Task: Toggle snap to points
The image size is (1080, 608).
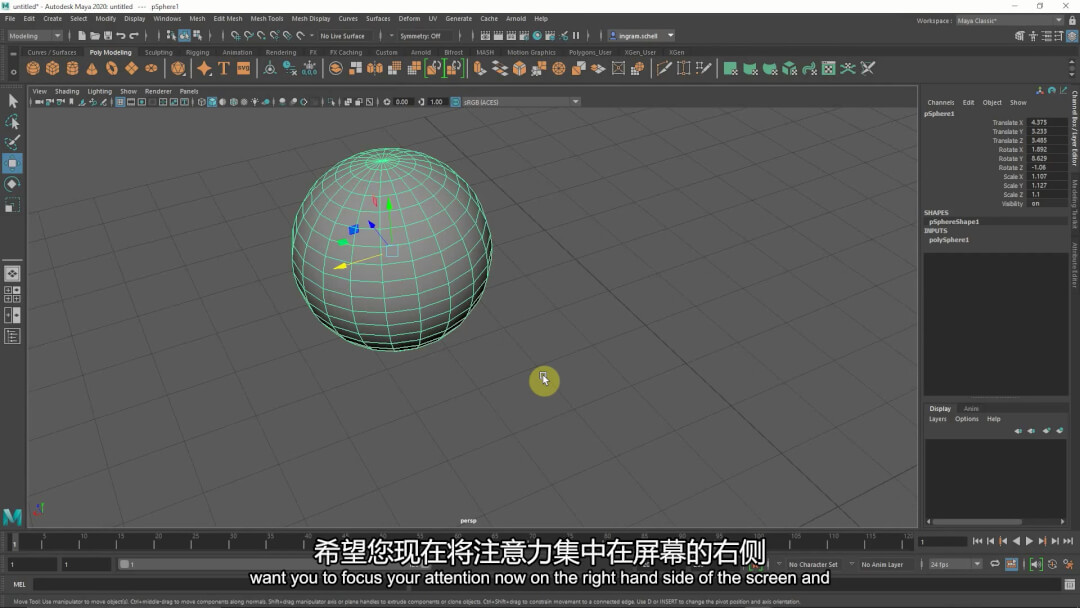Action: pyautogui.click(x=262, y=36)
